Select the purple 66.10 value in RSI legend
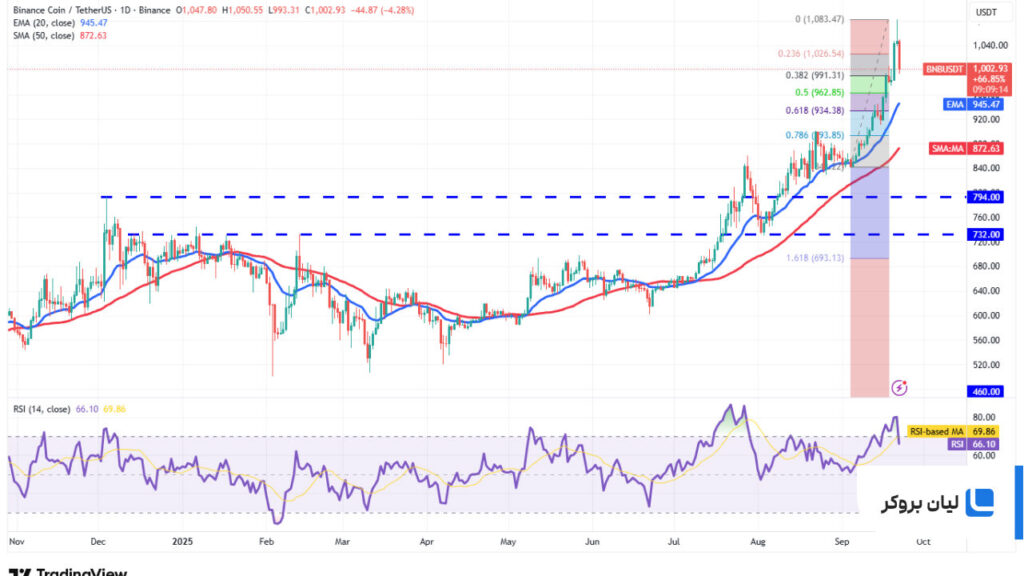Image resolution: width=1024 pixels, height=576 pixels. tap(87, 409)
